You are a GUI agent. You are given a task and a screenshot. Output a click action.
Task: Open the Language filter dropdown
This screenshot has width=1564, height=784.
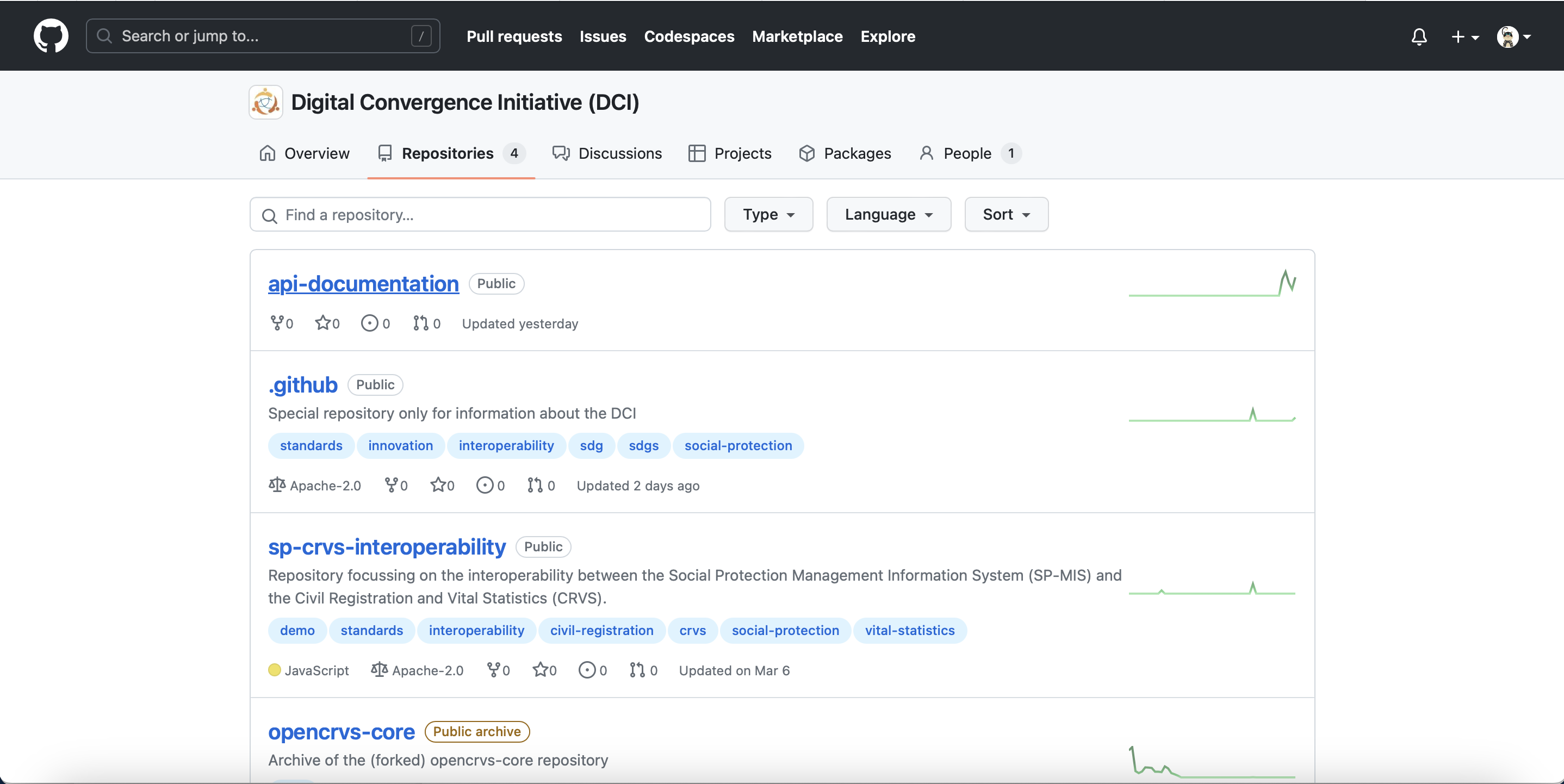pos(888,214)
